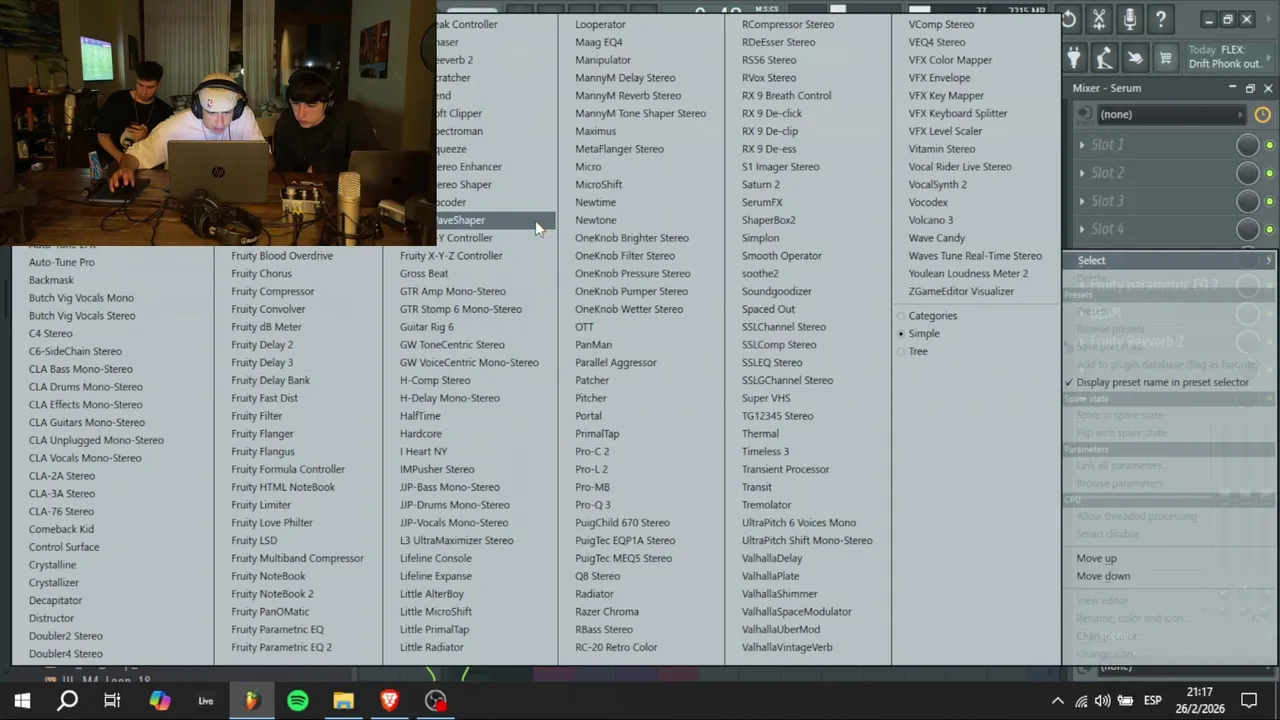This screenshot has height=720, width=1280.
Task: Open the shopping cart store icon
Action: (x=1166, y=58)
